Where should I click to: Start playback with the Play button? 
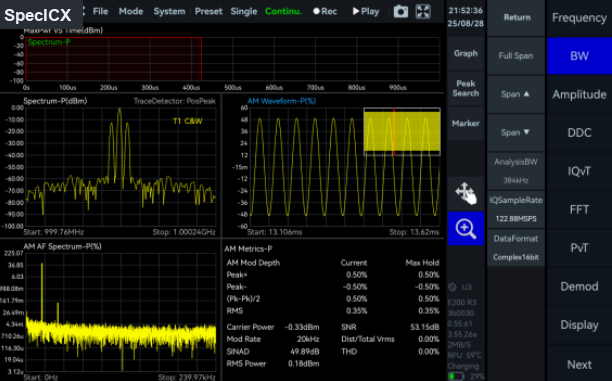366,11
